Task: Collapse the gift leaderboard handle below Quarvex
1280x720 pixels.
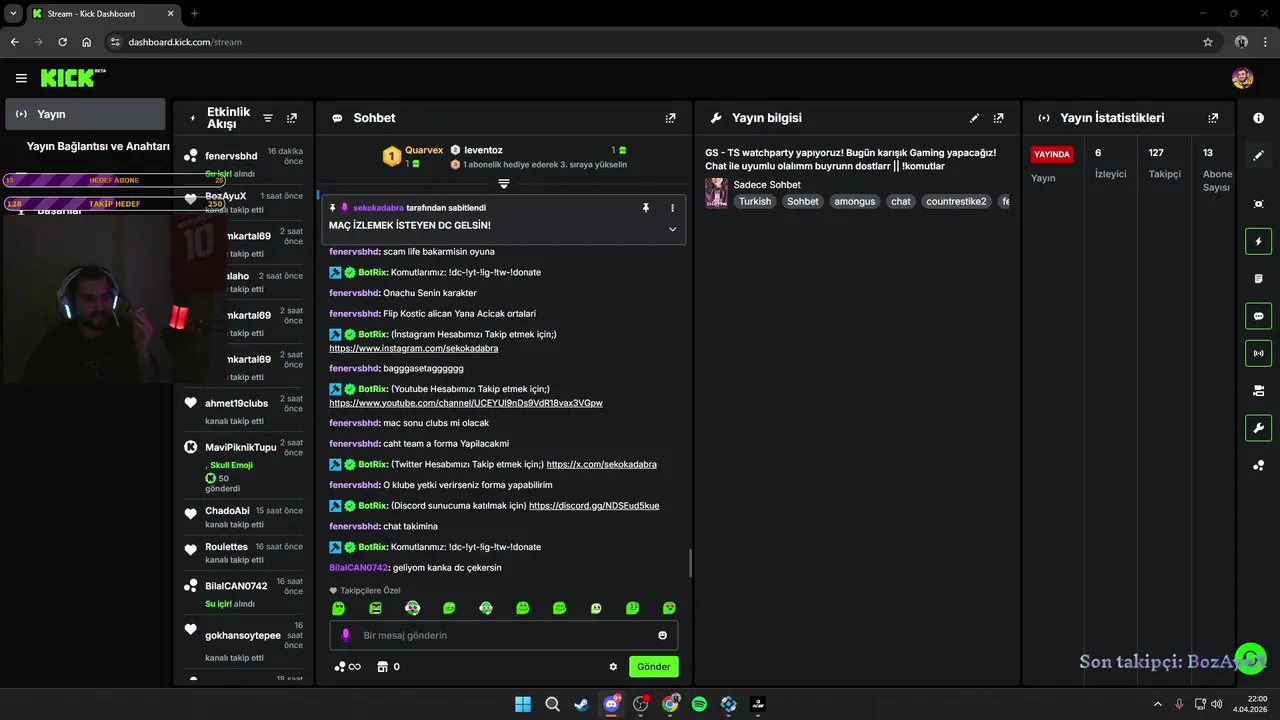Action: point(504,184)
